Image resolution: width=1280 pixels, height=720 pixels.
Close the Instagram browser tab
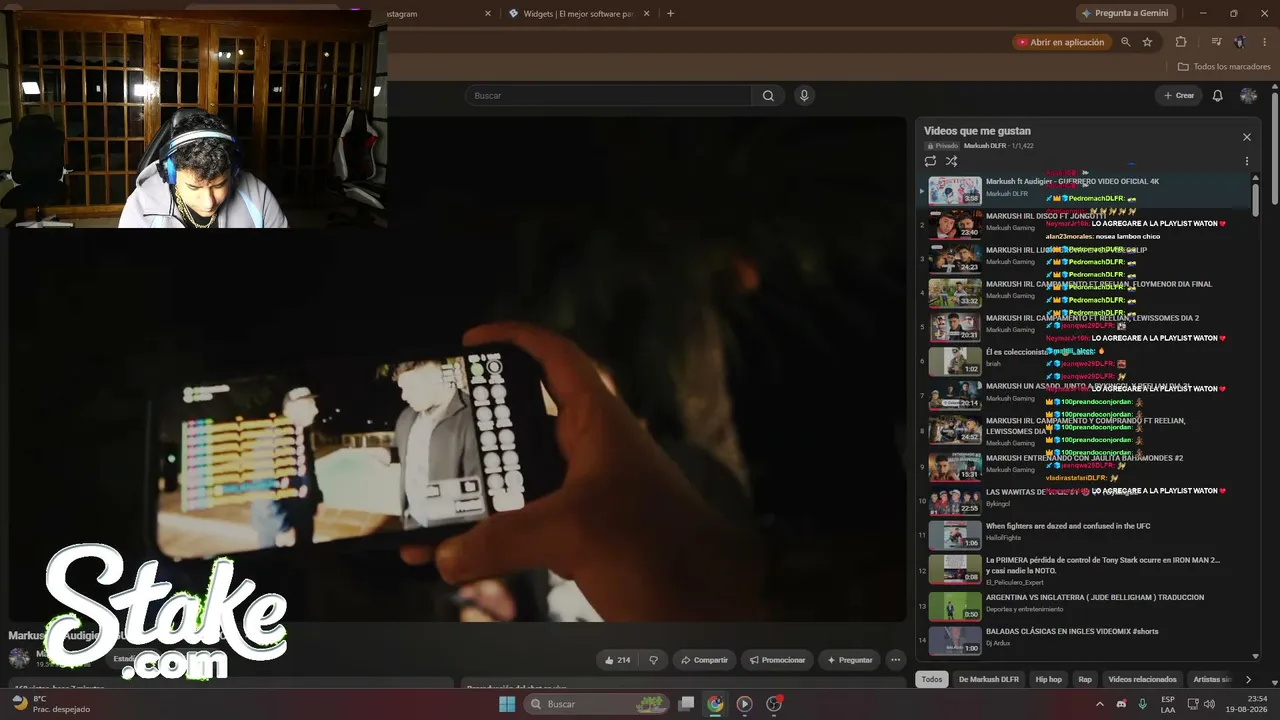488,14
